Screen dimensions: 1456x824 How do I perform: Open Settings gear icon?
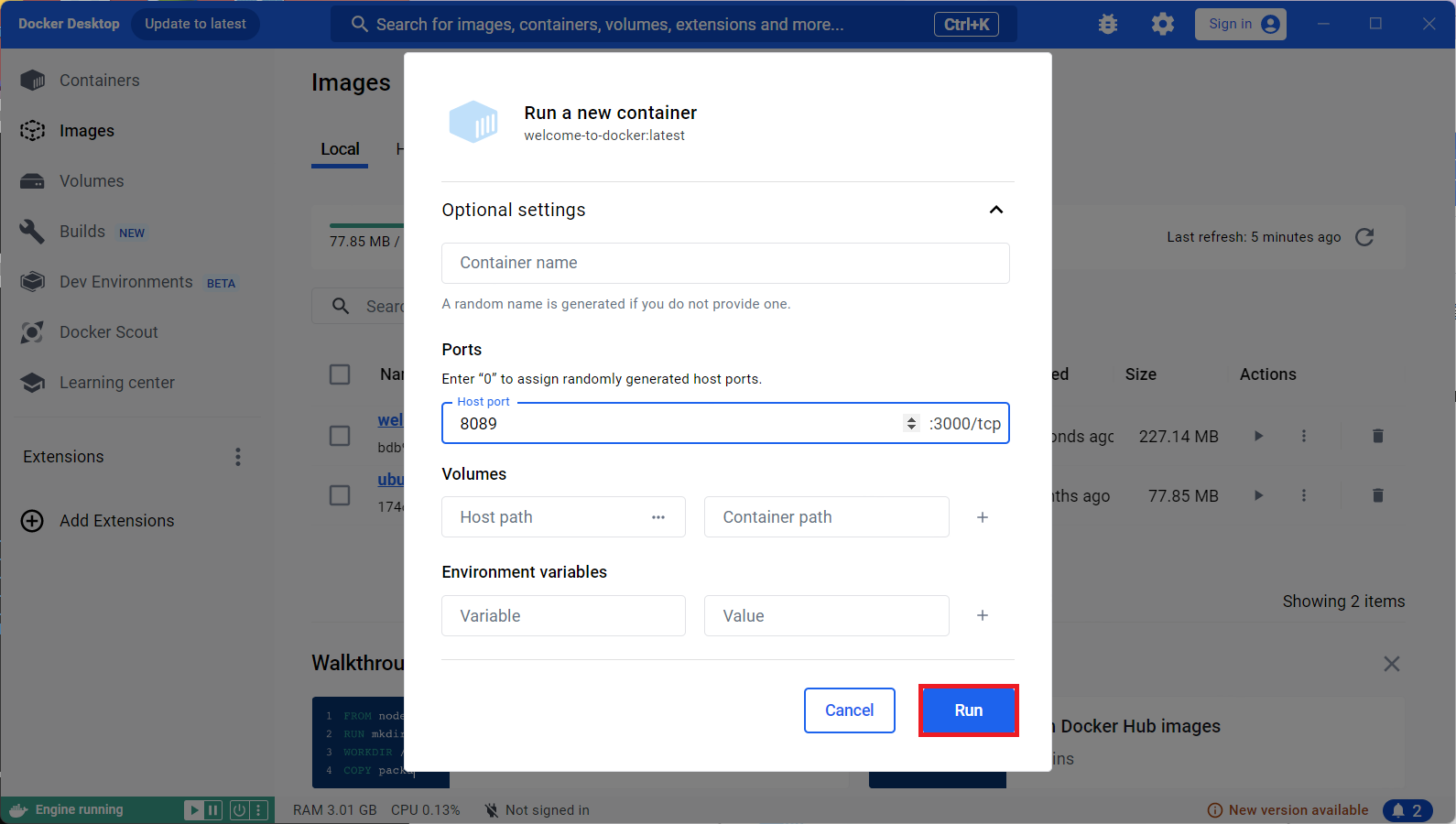click(x=1163, y=25)
